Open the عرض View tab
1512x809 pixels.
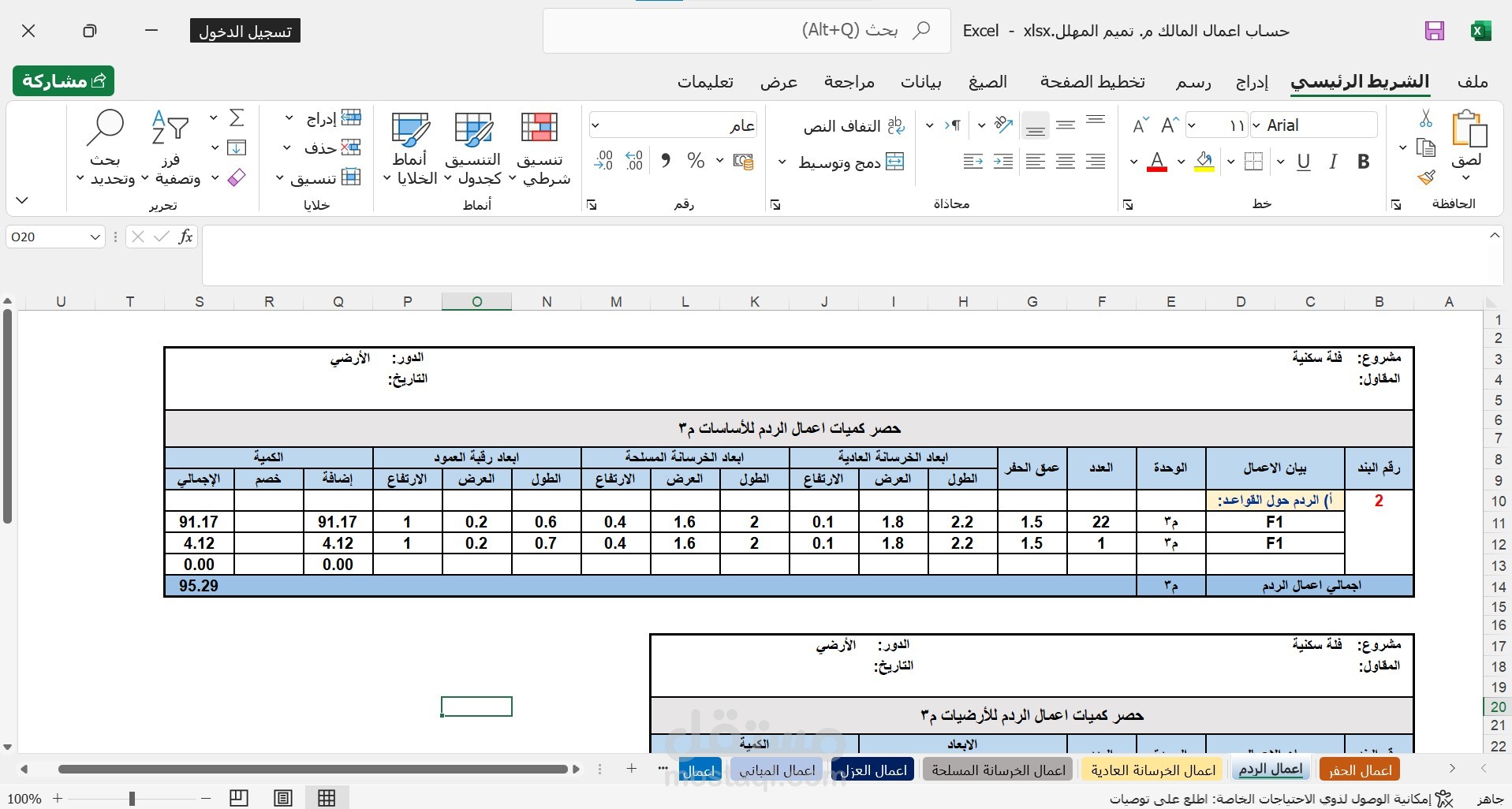(779, 82)
